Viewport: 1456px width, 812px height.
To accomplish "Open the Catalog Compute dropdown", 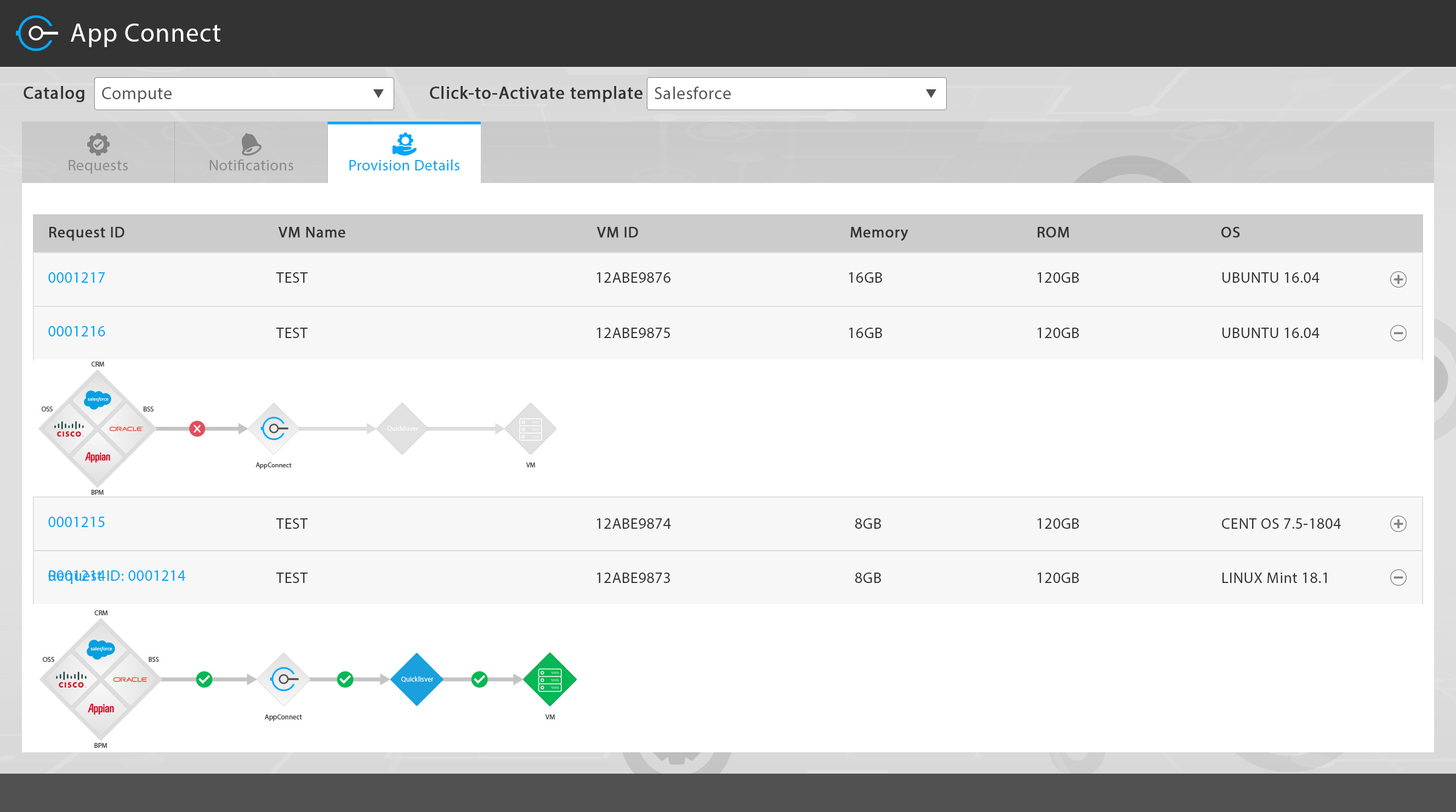I will tap(243, 93).
